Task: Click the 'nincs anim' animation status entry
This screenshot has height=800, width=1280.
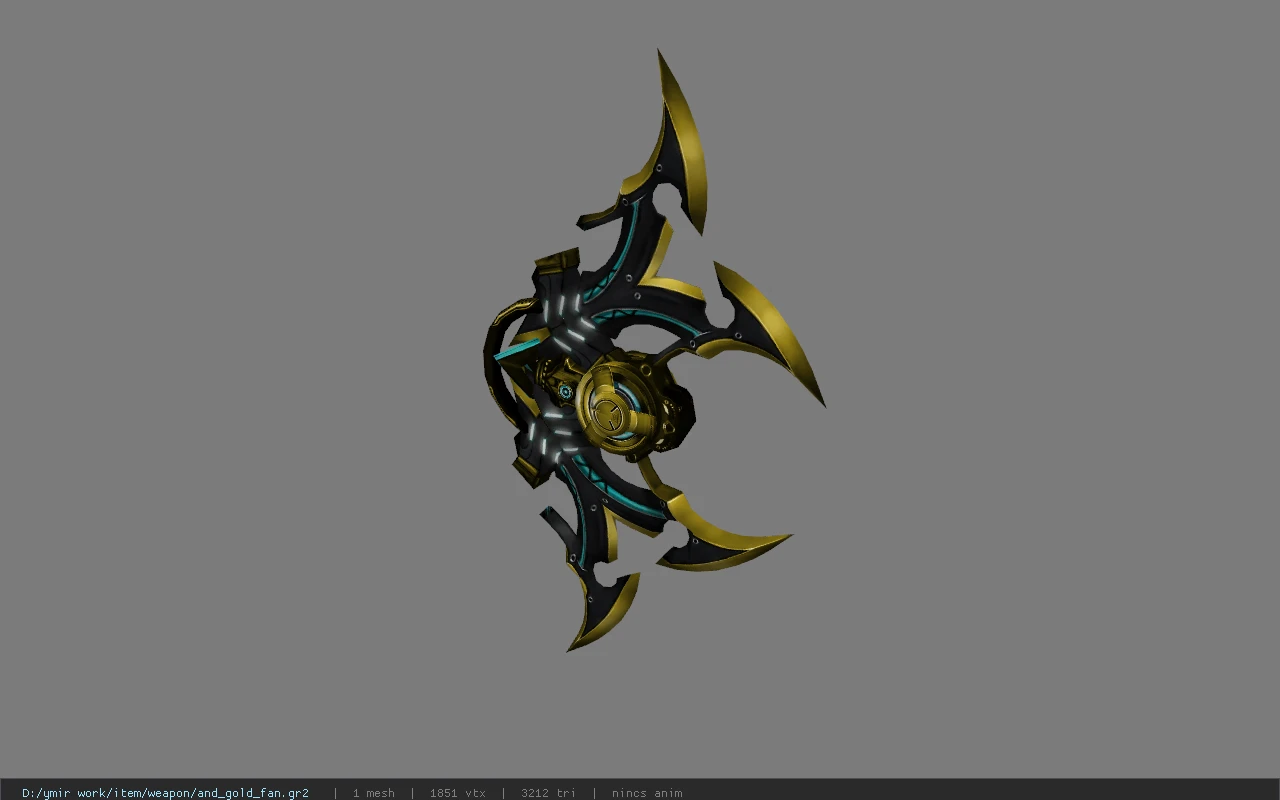Action: point(647,793)
